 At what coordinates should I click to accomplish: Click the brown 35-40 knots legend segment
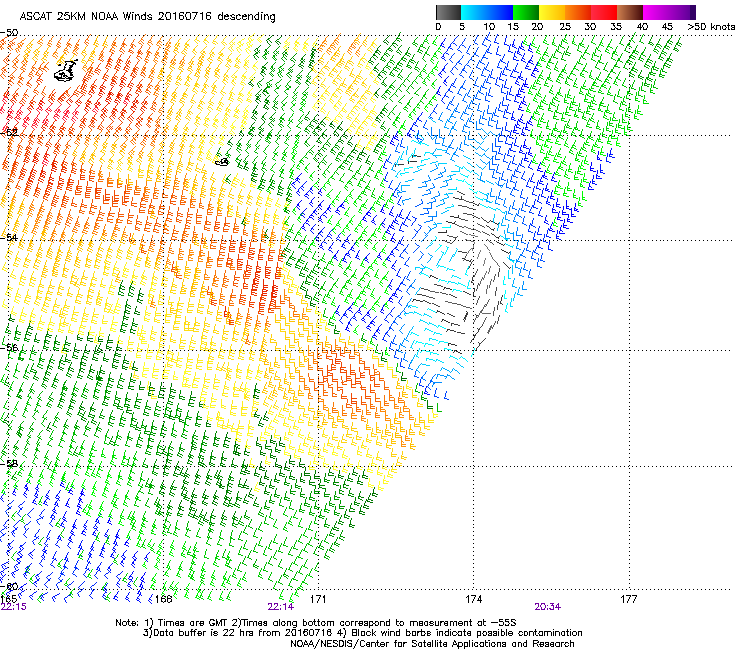[x=630, y=12]
